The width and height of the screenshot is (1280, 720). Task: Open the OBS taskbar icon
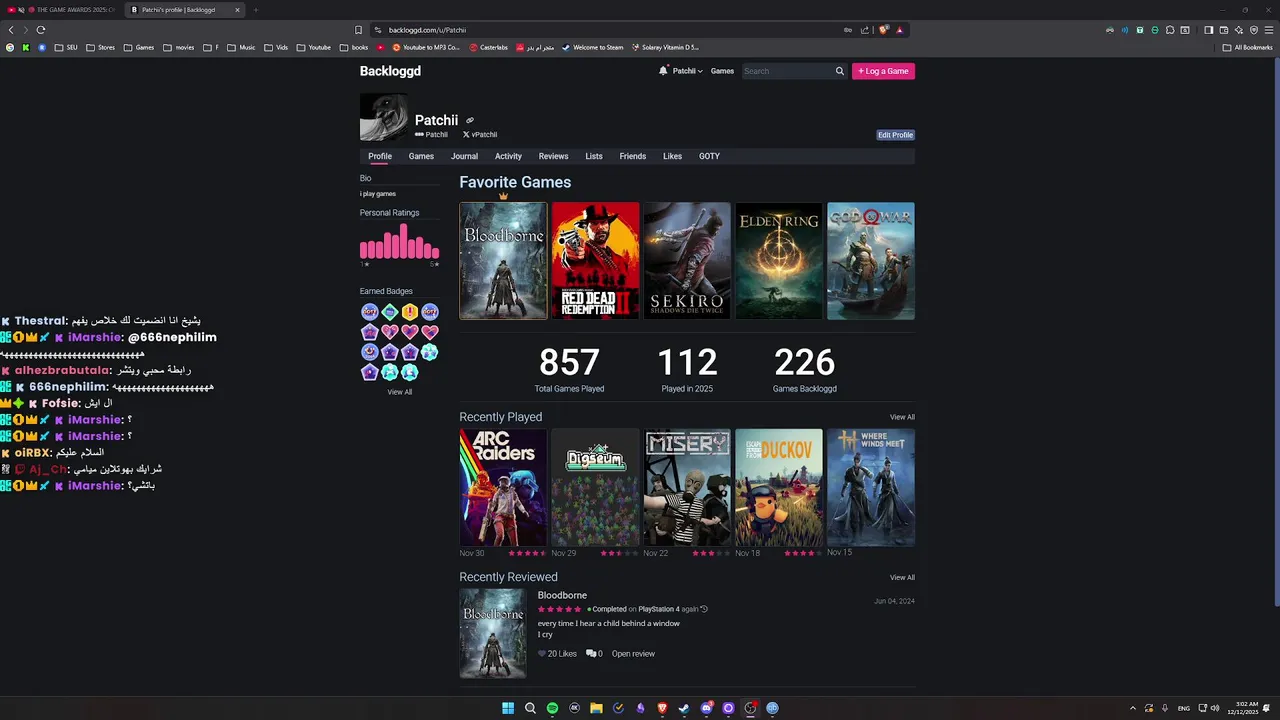[750, 708]
